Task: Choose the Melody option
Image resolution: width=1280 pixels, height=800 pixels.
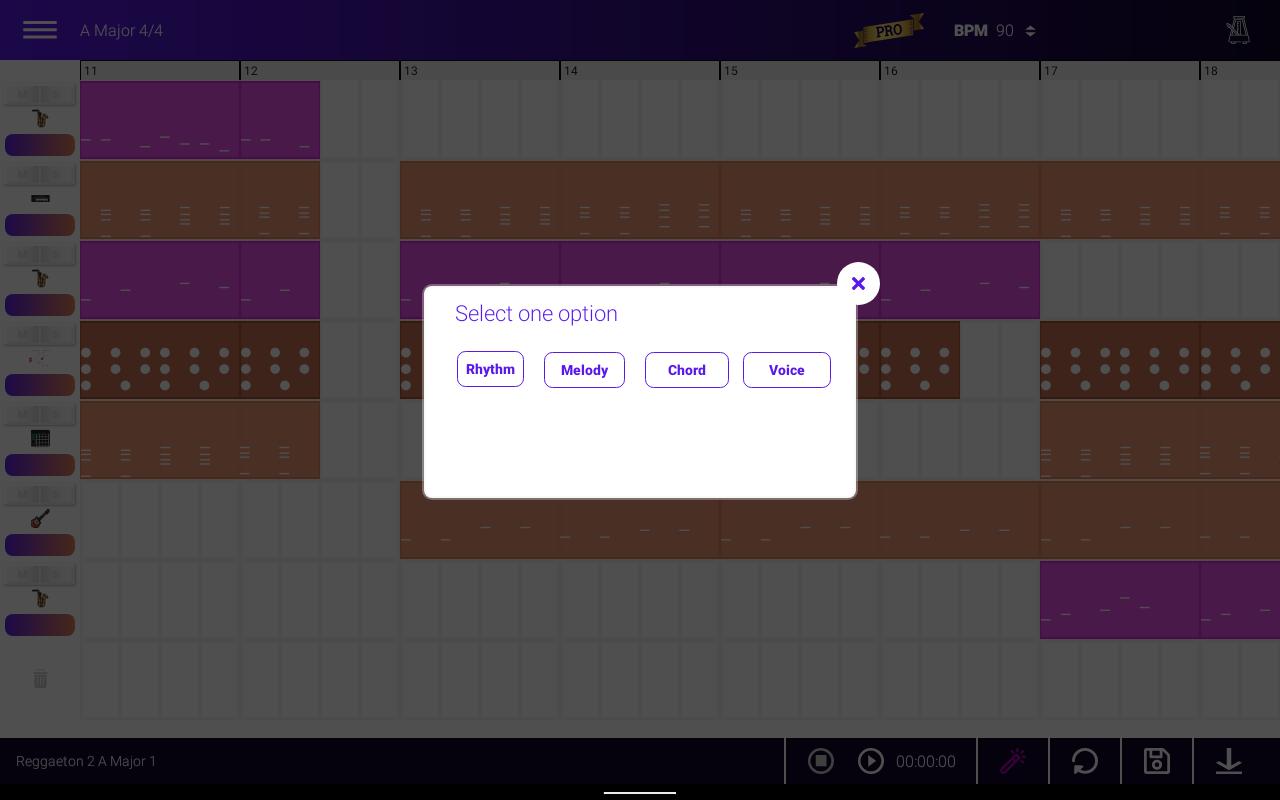Action: 584,370
